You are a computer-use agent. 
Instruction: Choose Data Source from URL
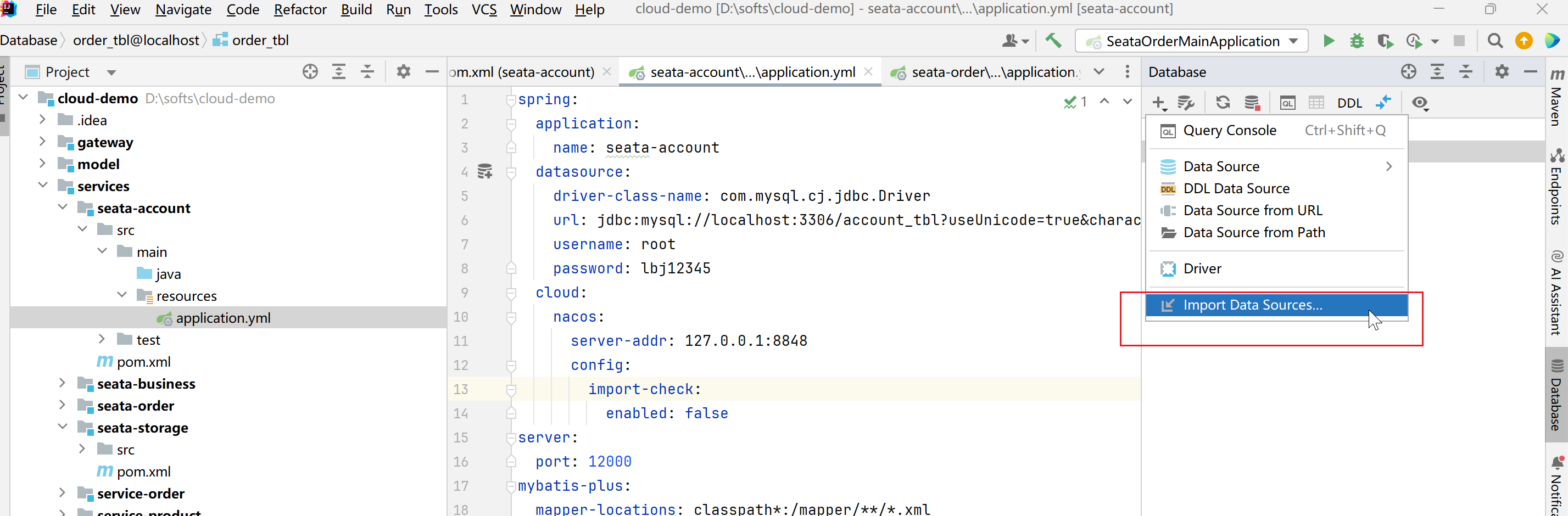1276,211
